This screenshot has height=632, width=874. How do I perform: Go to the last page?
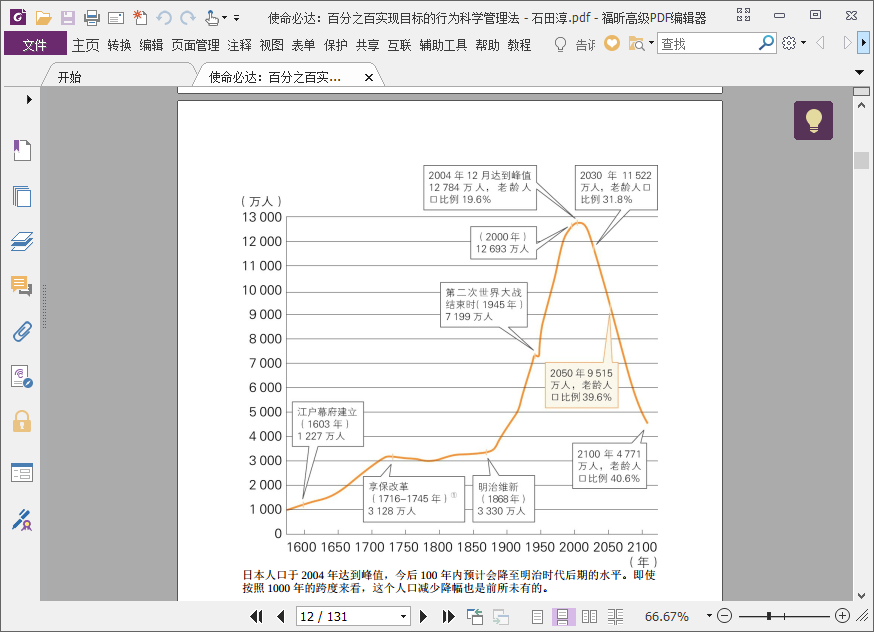click(448, 616)
